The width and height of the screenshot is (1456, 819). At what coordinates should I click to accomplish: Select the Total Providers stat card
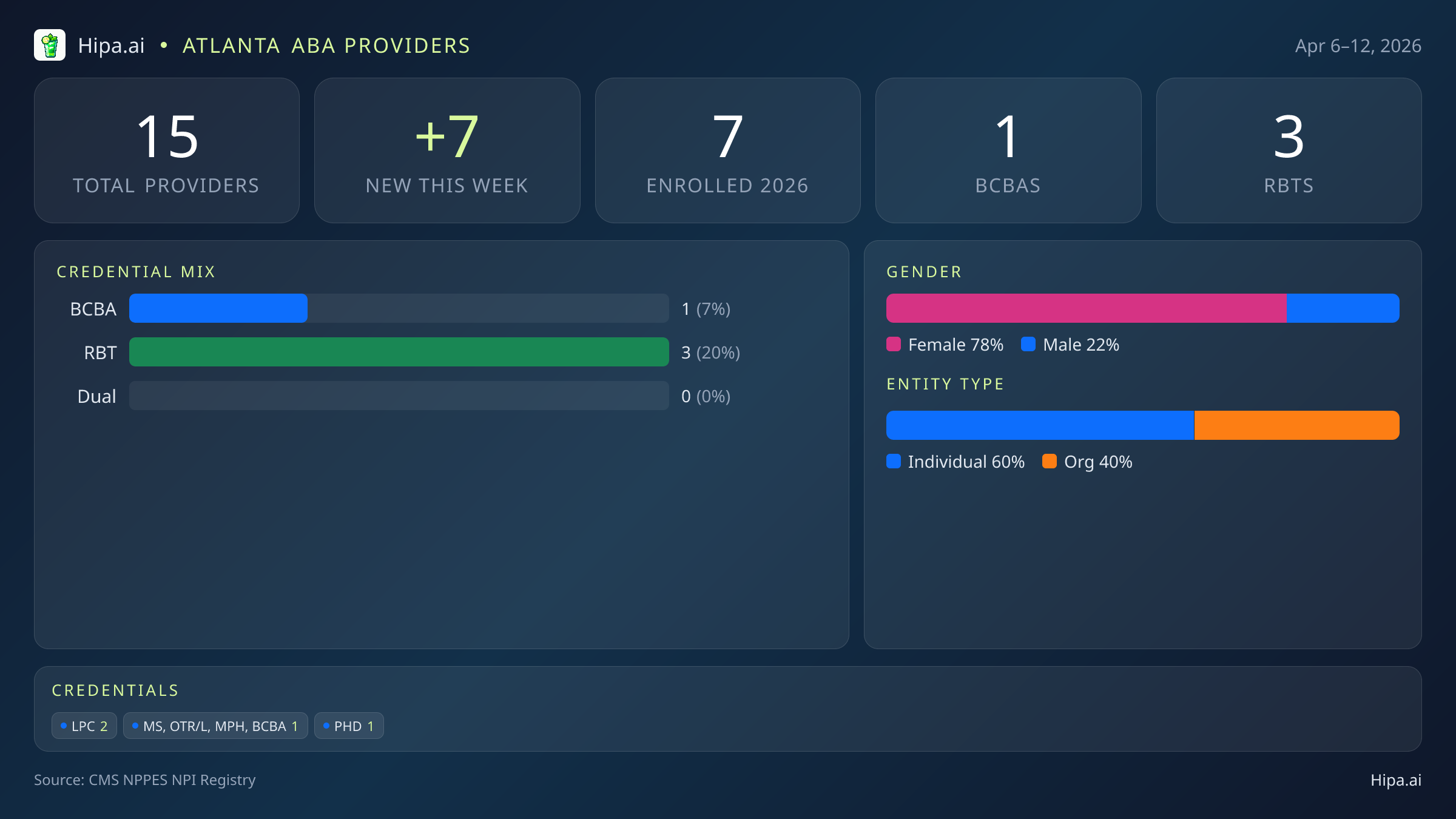coord(167,150)
